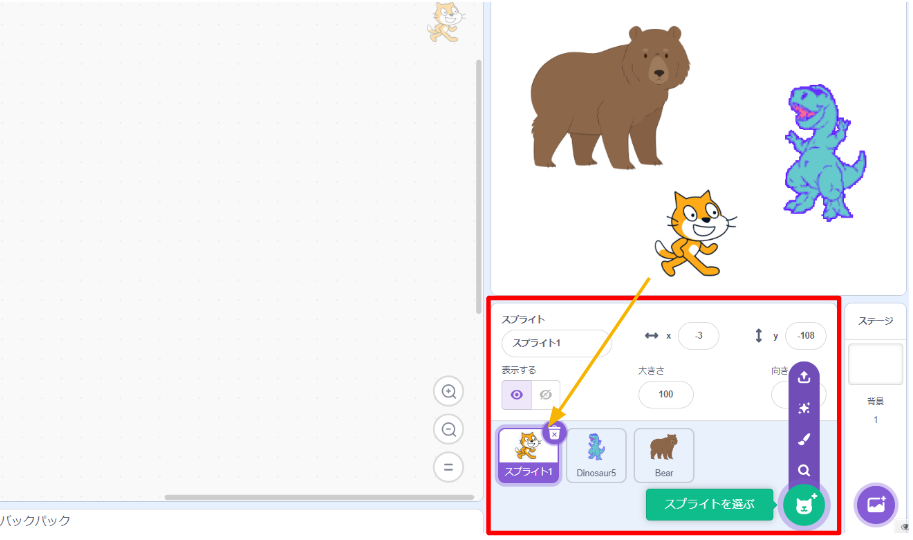This screenshot has height=540, width=913.
Task: Click the bear on the stage
Action: pyautogui.click(x=609, y=97)
